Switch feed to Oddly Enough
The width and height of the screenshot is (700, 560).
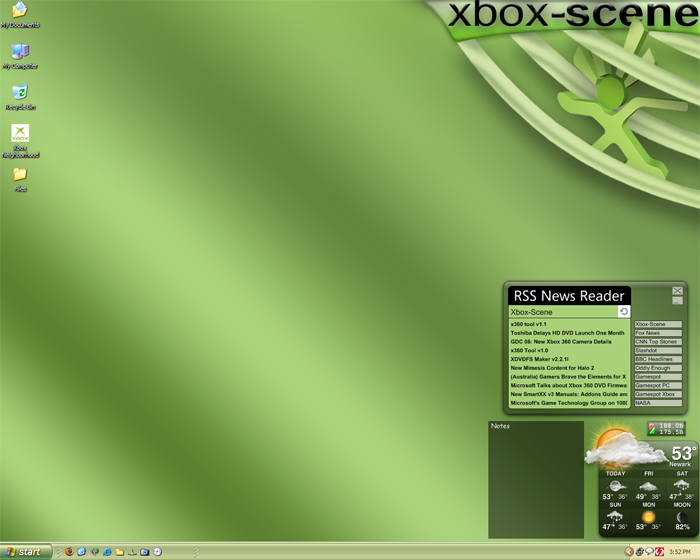pyautogui.click(x=658, y=368)
